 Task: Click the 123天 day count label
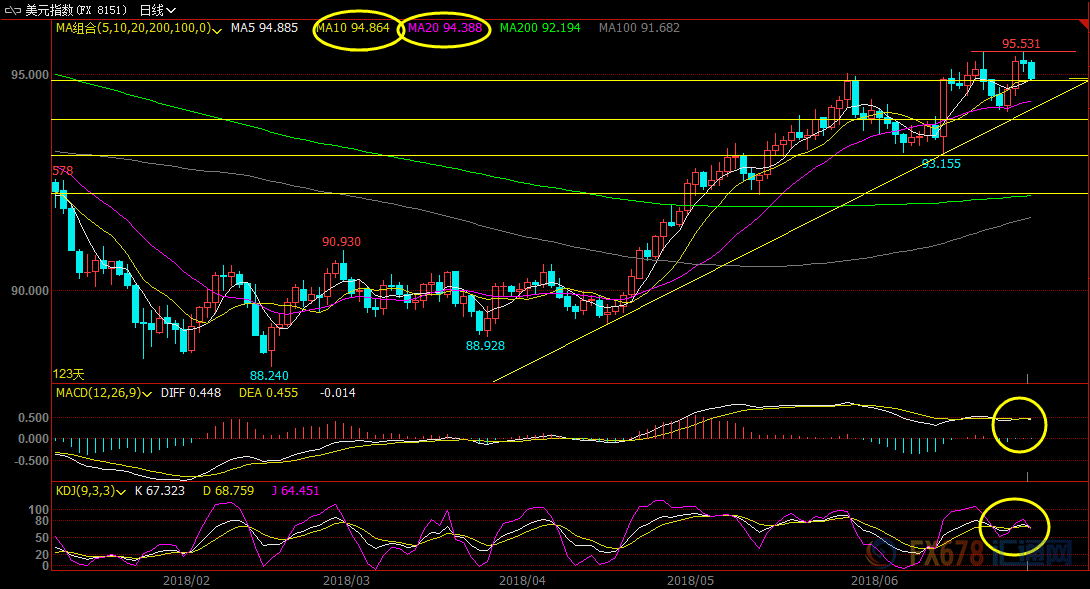coord(69,374)
